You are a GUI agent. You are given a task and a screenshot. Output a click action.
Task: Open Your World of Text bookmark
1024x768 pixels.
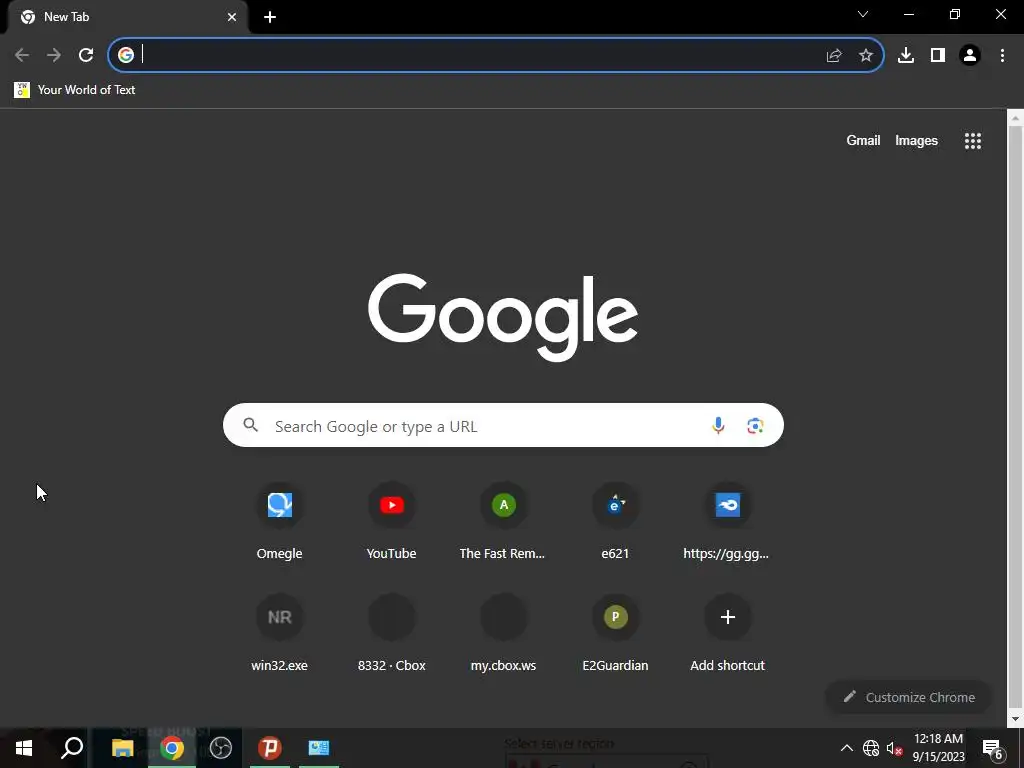tap(75, 90)
